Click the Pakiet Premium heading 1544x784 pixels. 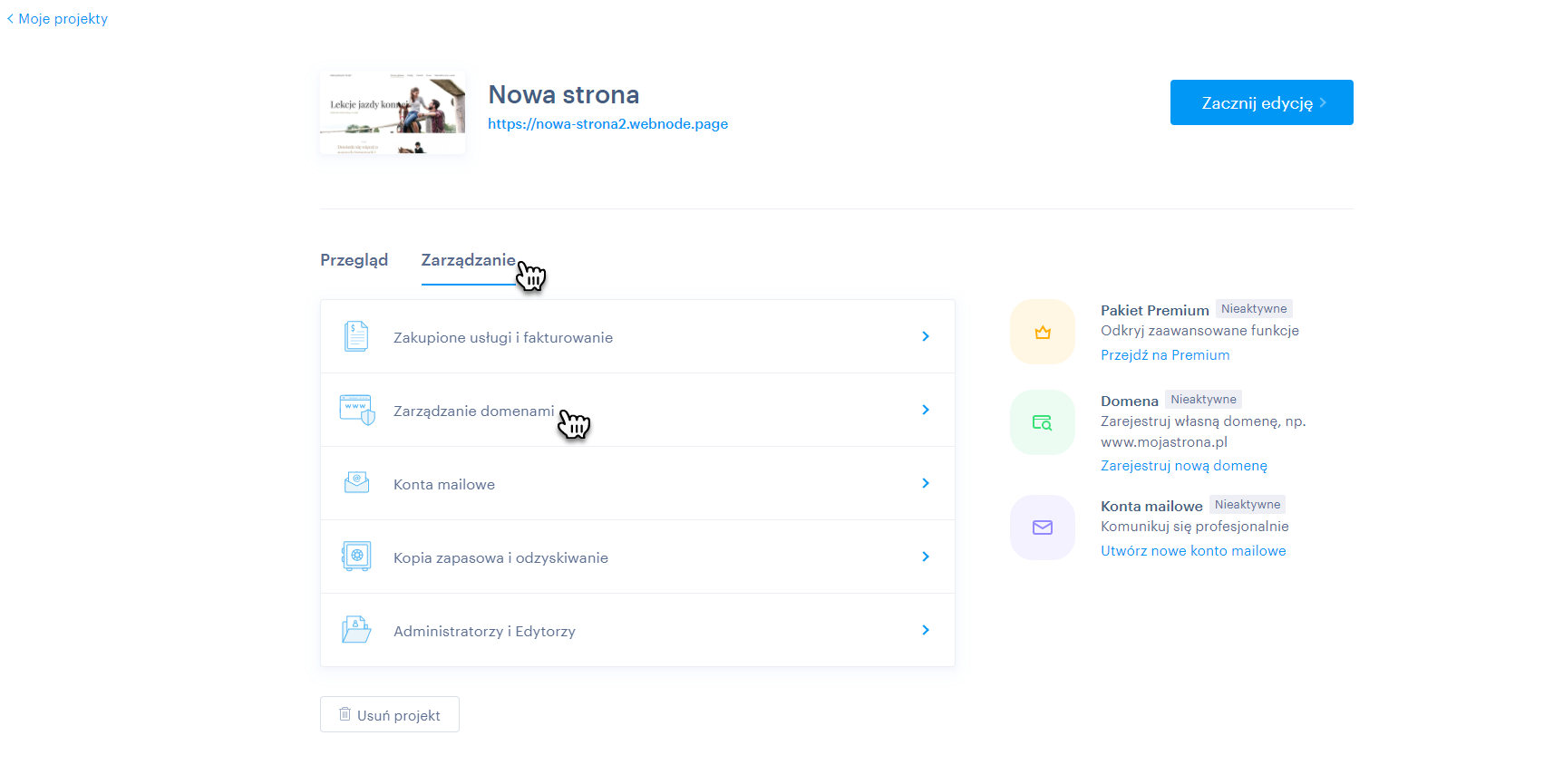click(1155, 310)
